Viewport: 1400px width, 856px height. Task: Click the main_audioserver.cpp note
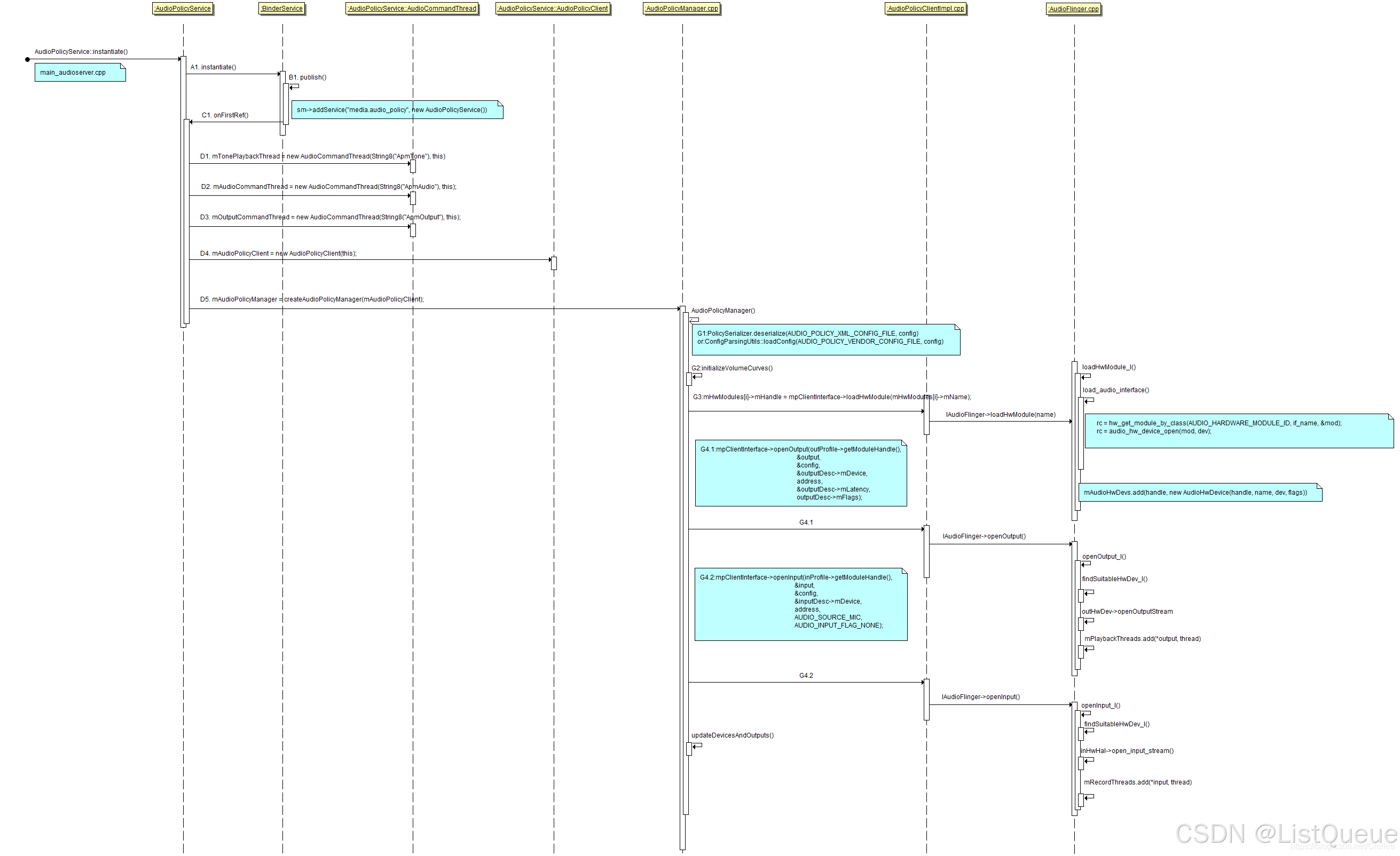coord(80,73)
